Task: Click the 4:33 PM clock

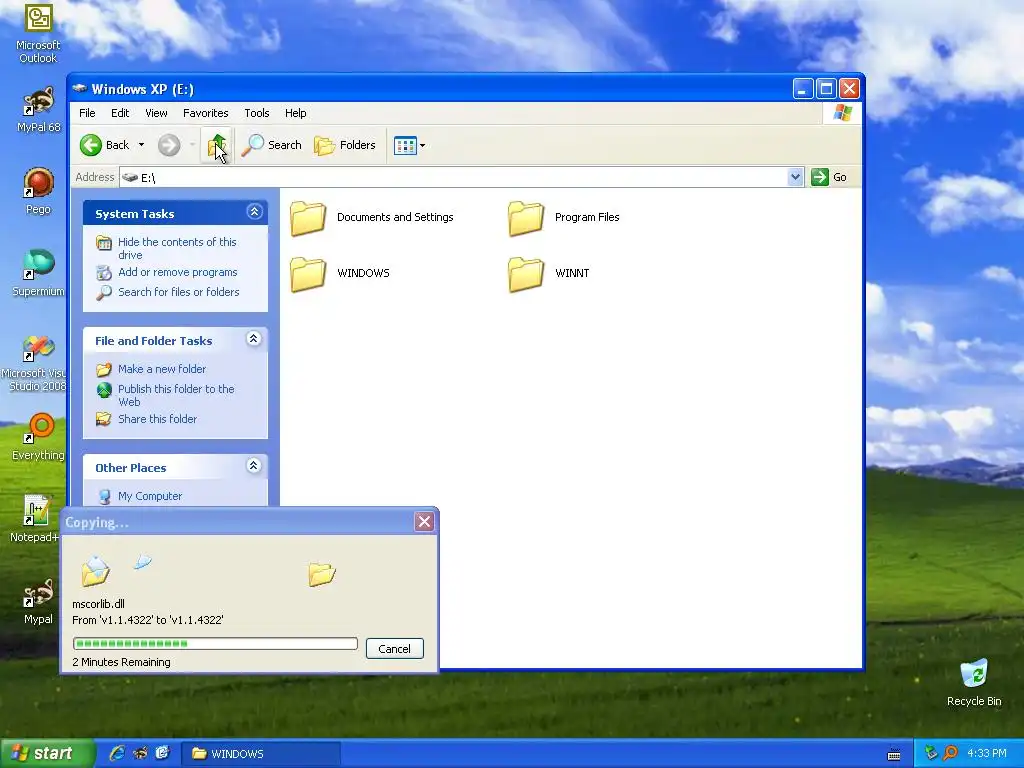Action: point(987,753)
